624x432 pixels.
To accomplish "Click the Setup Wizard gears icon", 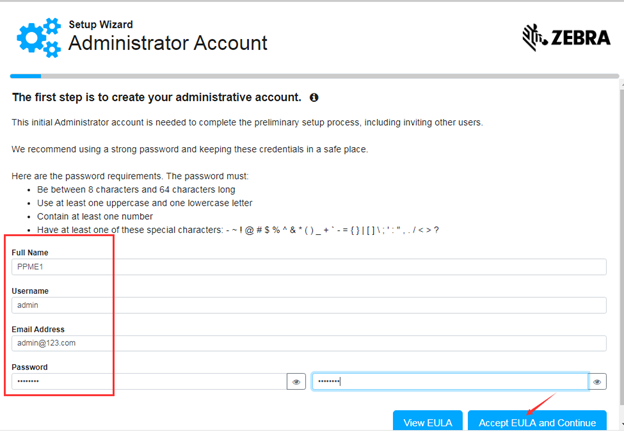I will click(x=39, y=36).
